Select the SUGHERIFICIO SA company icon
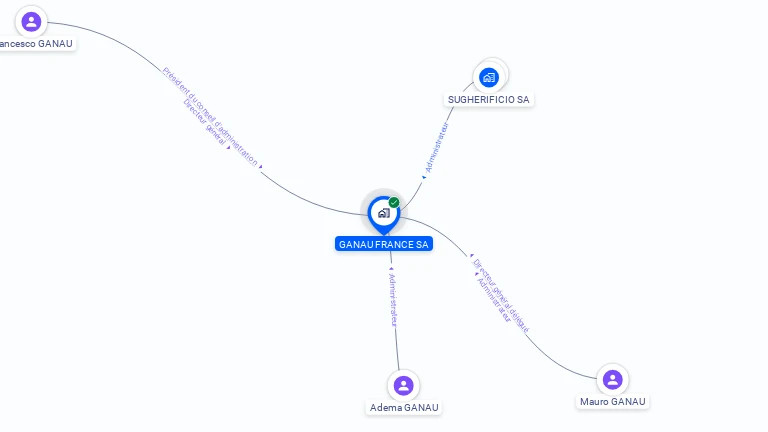768x432 pixels. click(489, 77)
